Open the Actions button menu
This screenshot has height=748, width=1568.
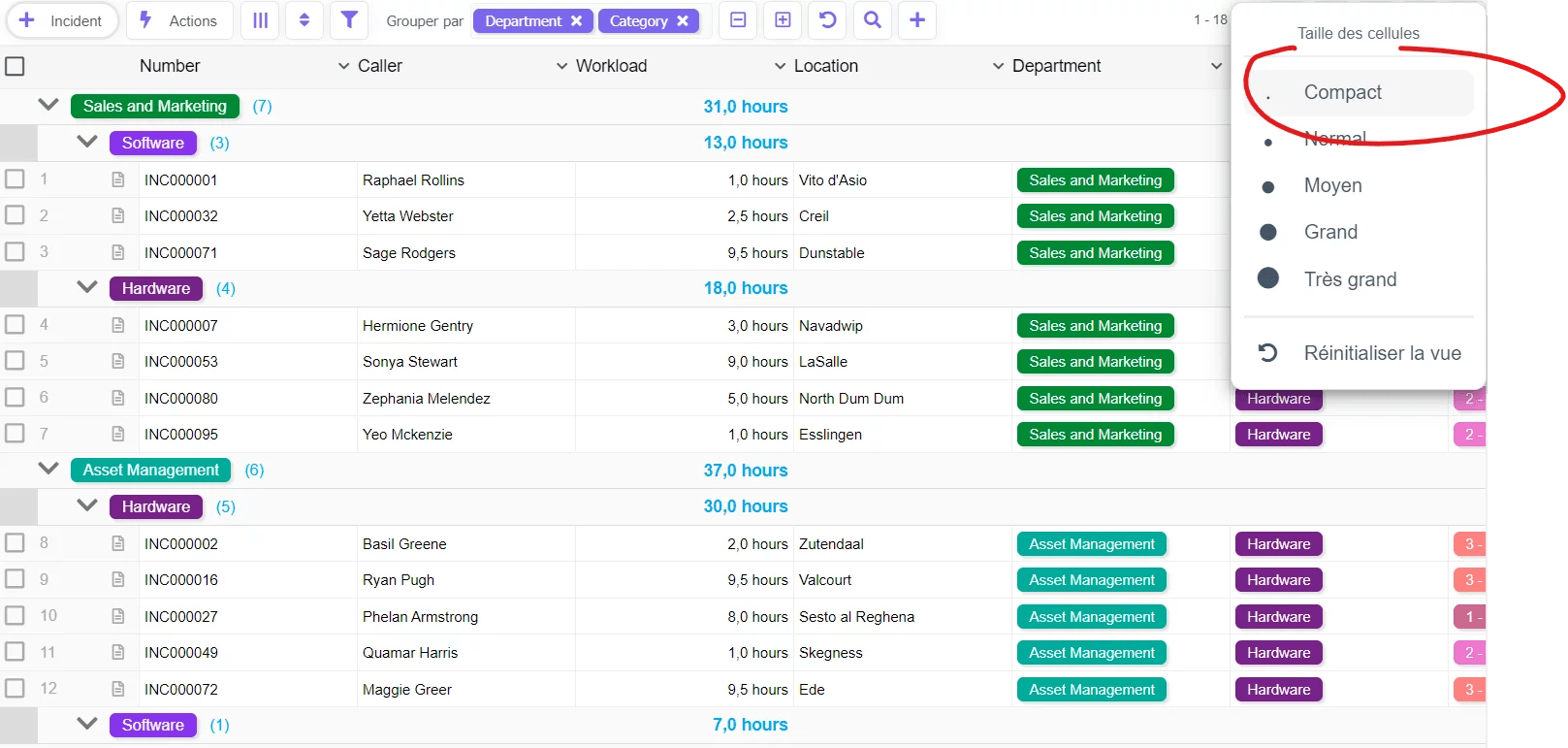click(x=179, y=20)
